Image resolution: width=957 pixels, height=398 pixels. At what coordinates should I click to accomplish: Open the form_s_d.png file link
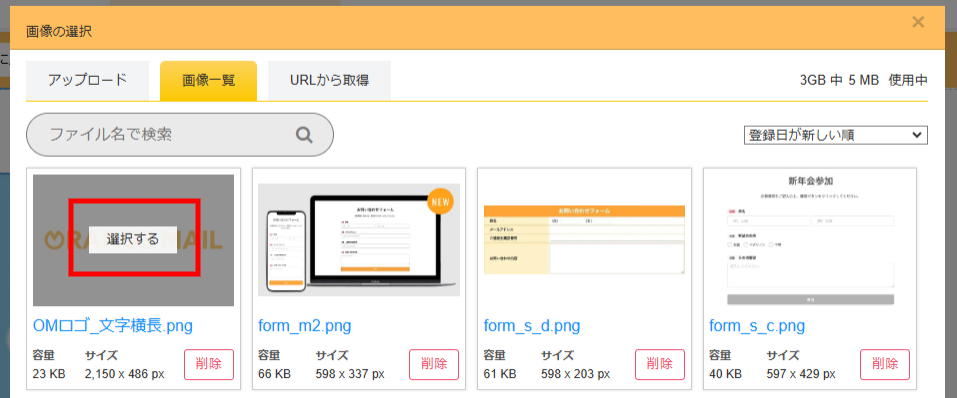[532, 326]
